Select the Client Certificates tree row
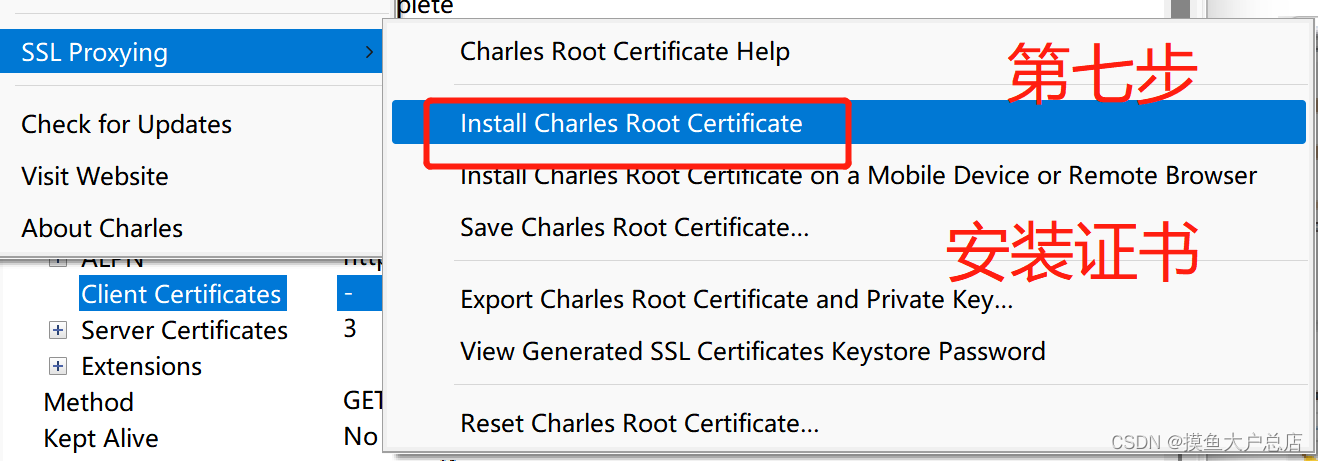The image size is (1318, 461). [x=182, y=294]
